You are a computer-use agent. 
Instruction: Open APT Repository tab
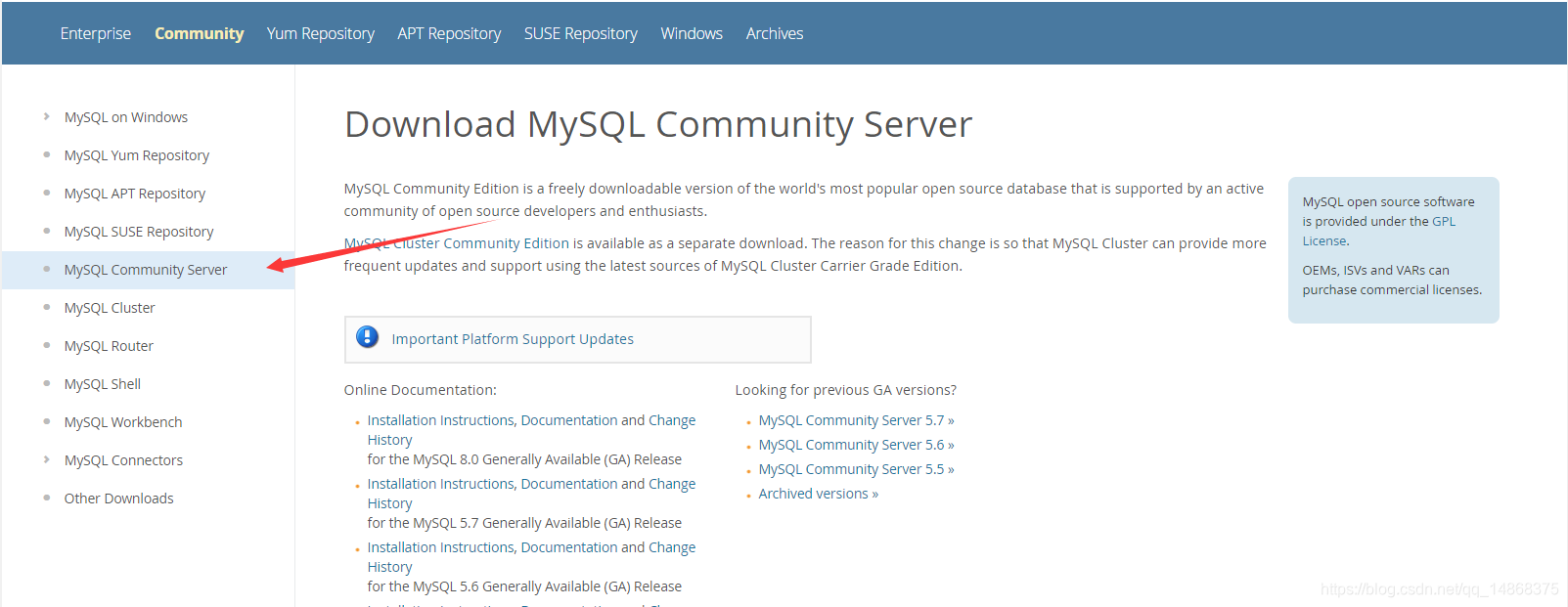tap(449, 33)
